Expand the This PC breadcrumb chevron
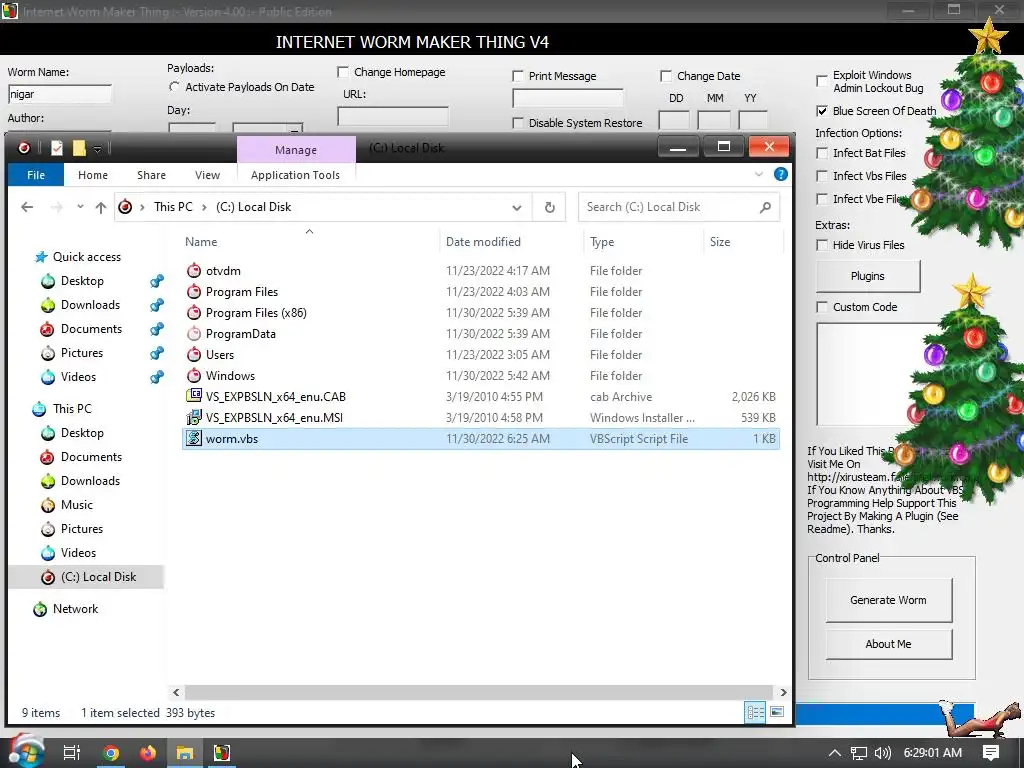1024x768 pixels. pyautogui.click(x=204, y=207)
